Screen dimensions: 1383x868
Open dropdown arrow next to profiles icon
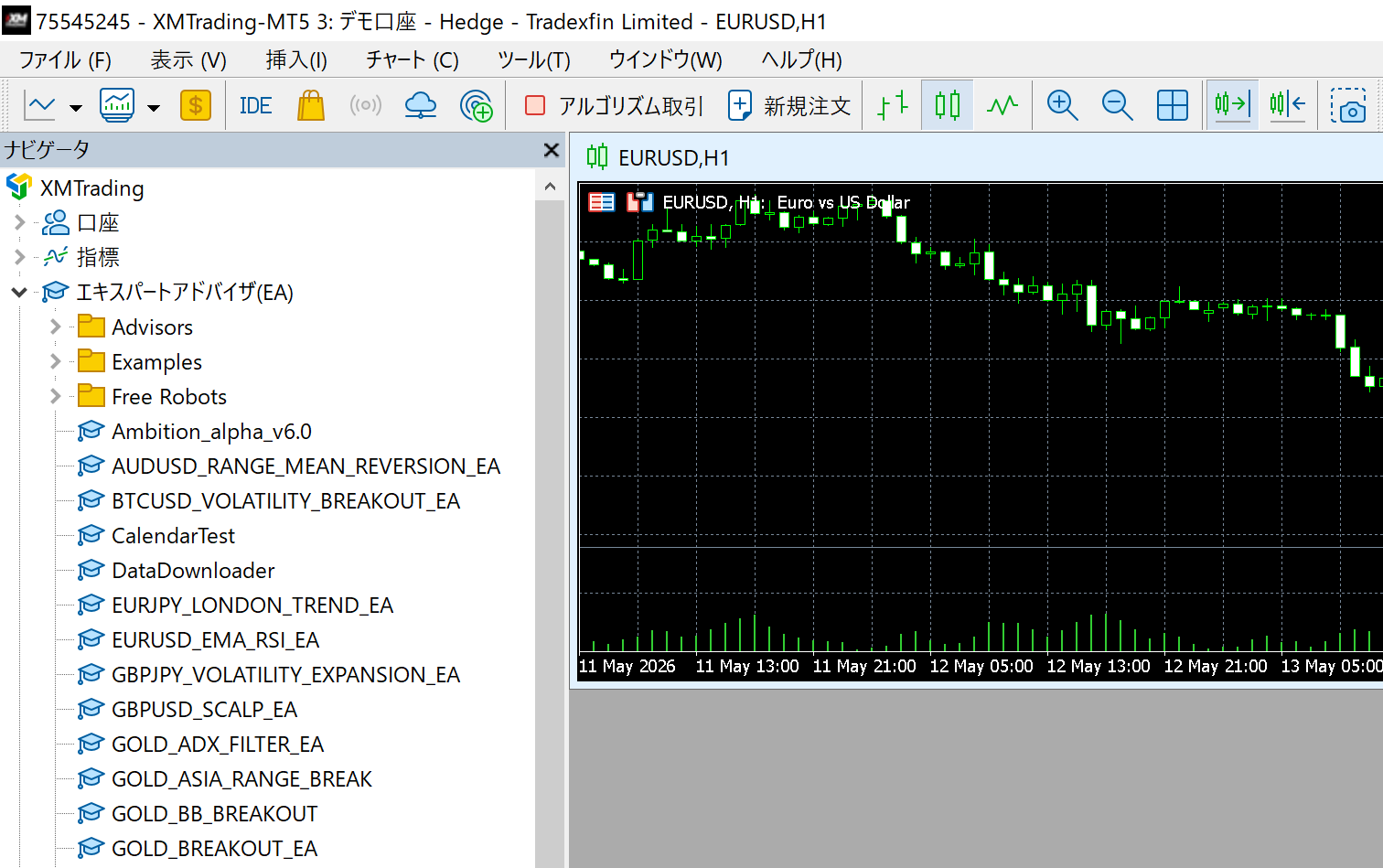(154, 108)
